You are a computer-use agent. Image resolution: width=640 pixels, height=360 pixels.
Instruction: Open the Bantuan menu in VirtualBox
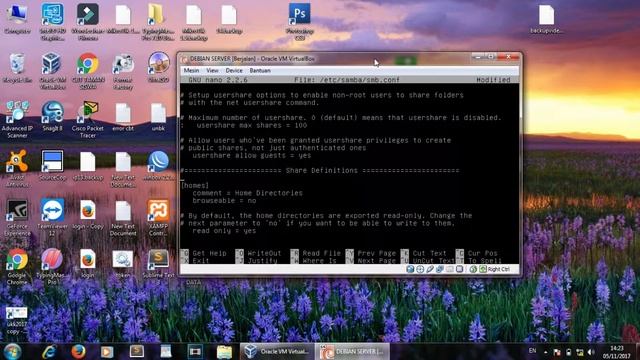(260, 71)
